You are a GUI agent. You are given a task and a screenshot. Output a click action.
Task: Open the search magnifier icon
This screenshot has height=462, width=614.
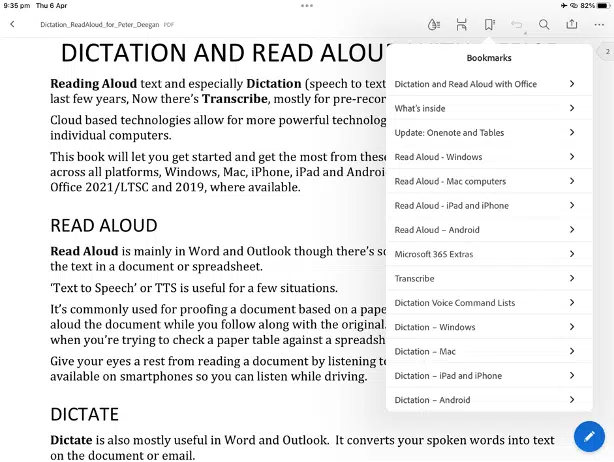coord(544,25)
